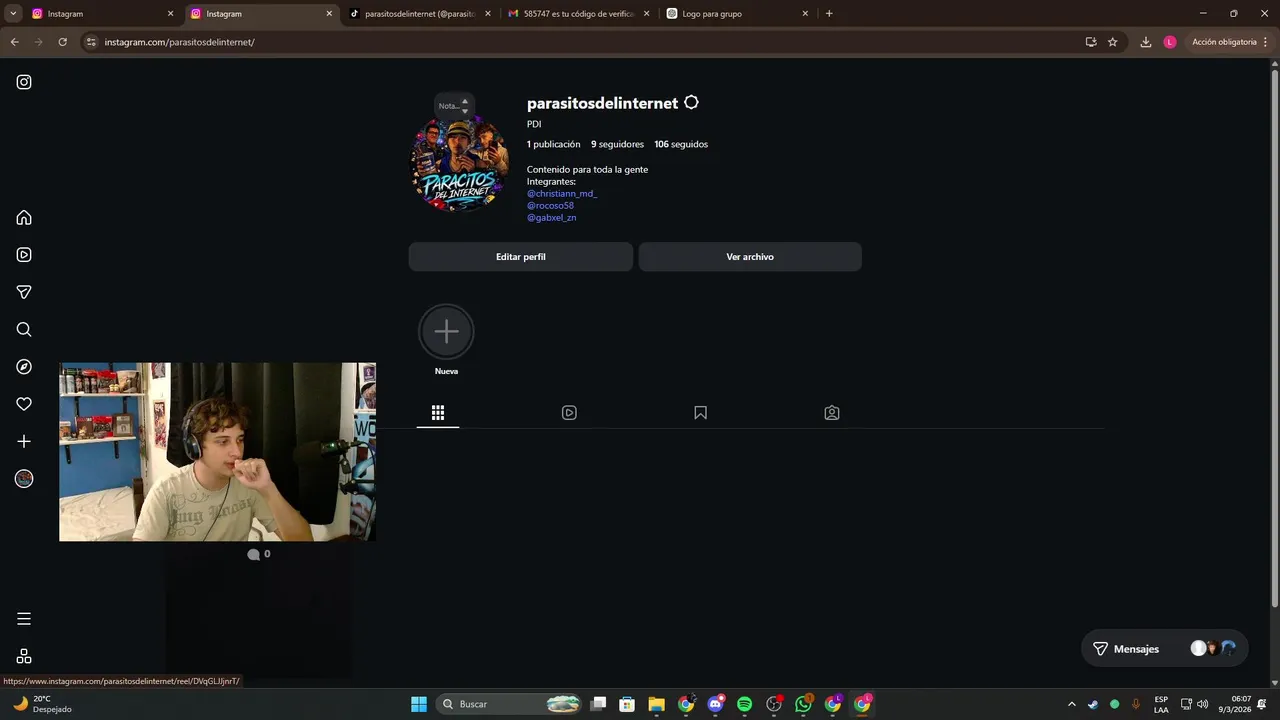Go to Home feed in sidebar
1280x720 pixels.
click(x=24, y=218)
